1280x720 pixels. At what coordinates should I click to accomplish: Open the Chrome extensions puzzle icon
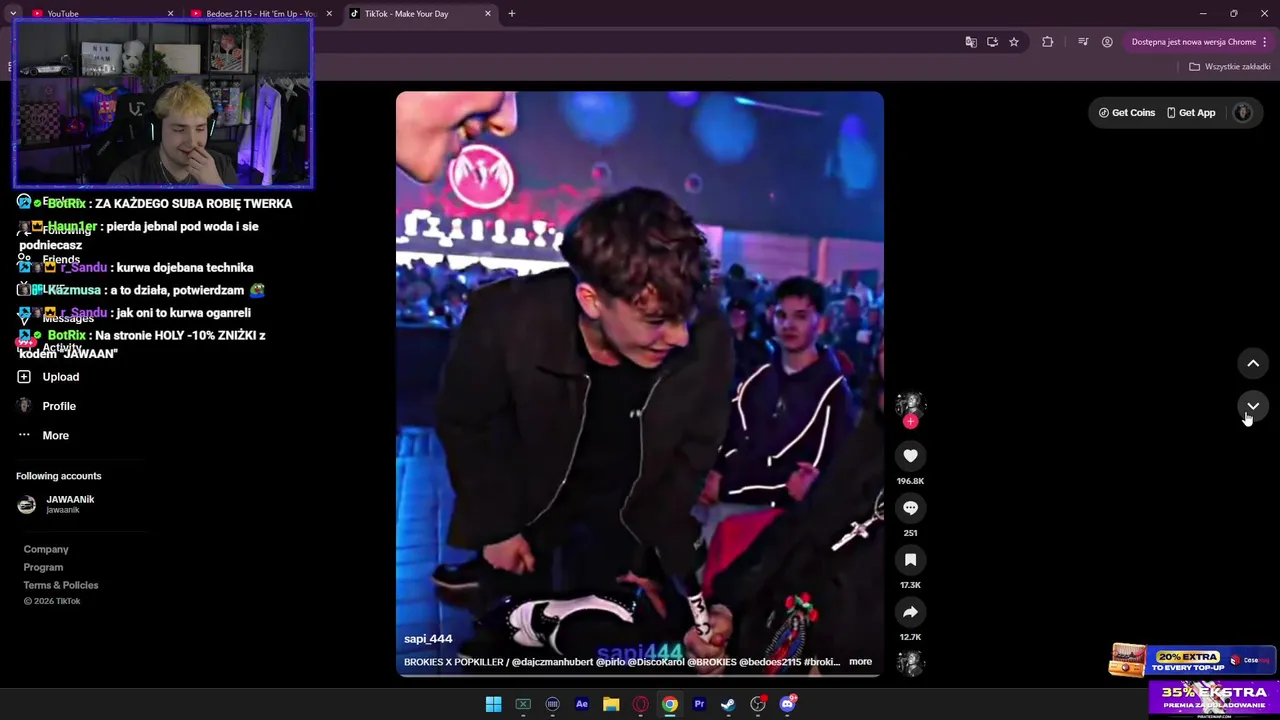(1048, 42)
